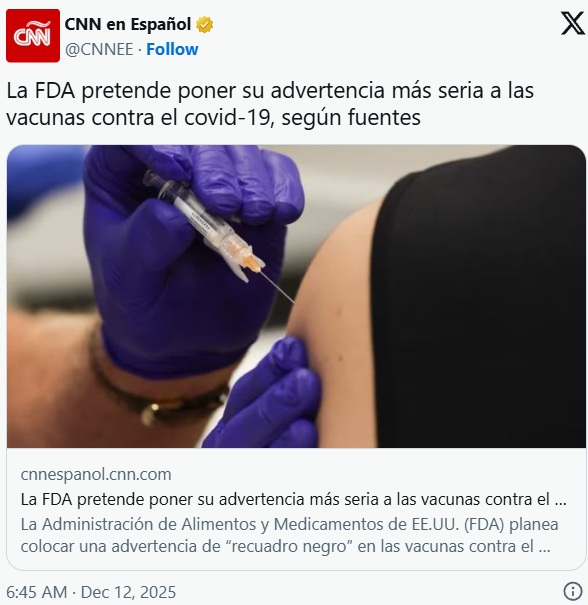Click the lower gloved hand pinching arm
Image resolution: width=588 pixels, height=605 pixels.
[266, 394]
